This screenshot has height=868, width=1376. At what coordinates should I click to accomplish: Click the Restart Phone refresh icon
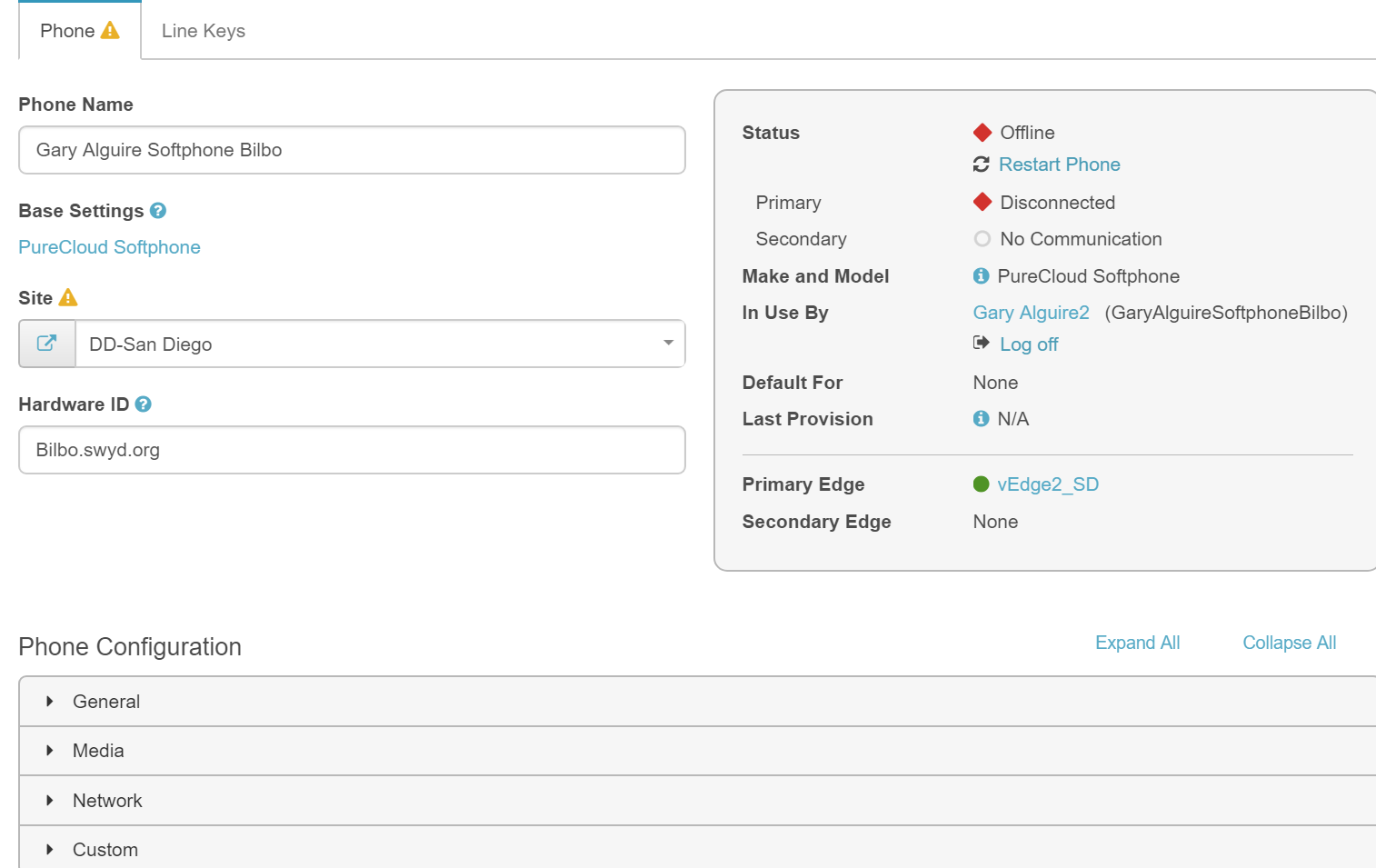point(982,165)
